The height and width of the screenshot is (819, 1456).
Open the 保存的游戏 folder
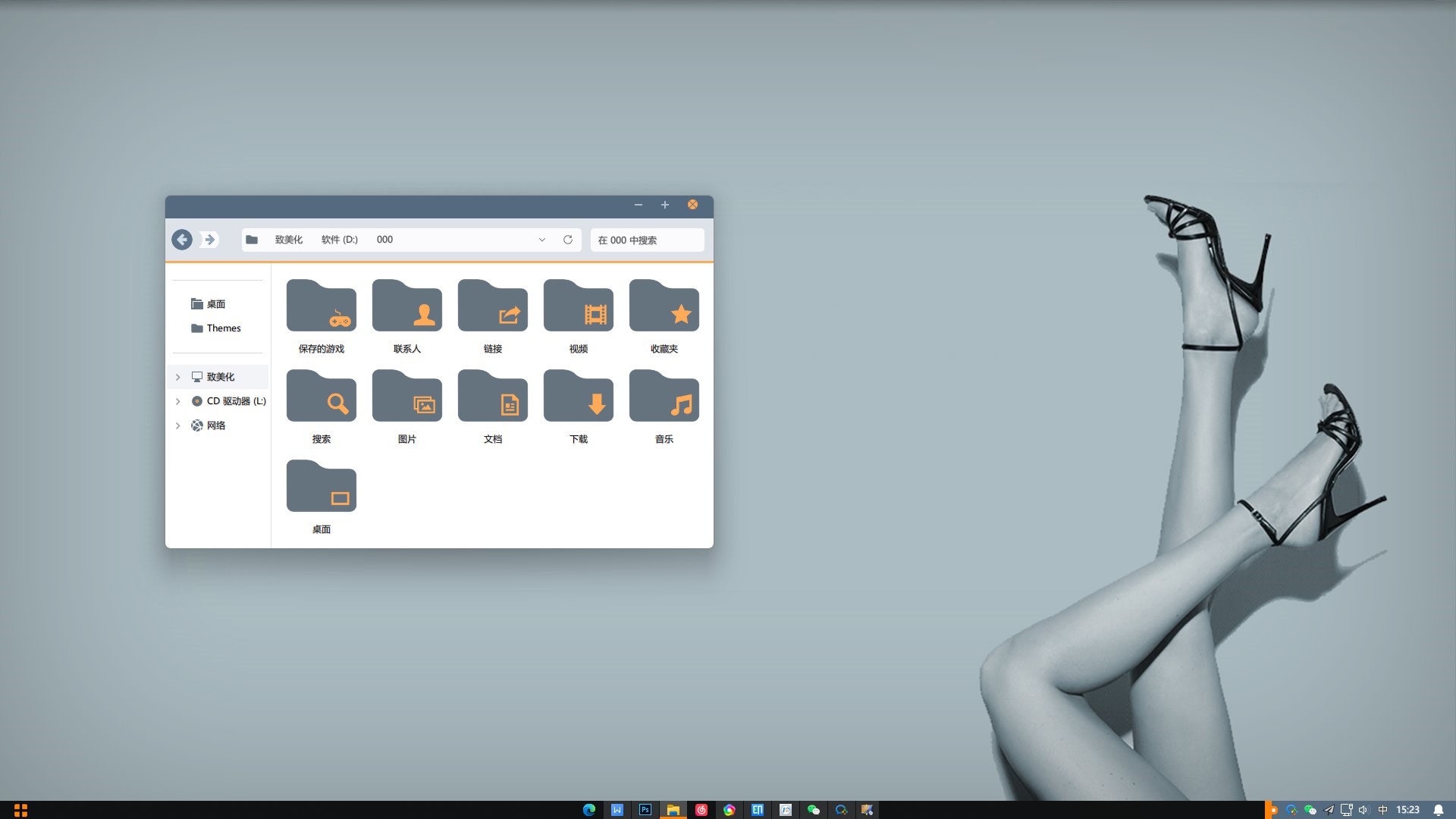point(321,306)
